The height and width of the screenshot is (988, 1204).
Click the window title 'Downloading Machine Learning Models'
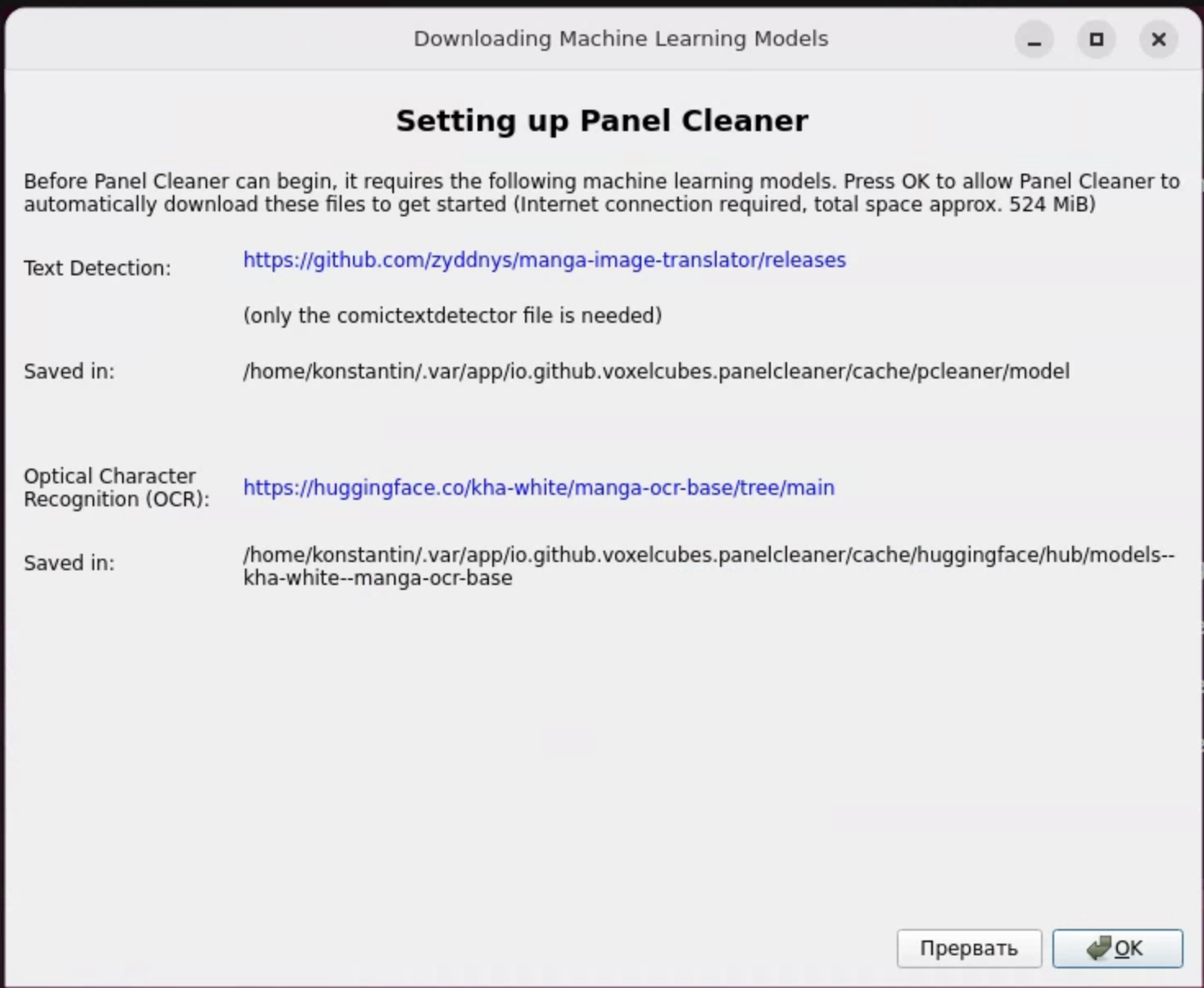[621, 39]
